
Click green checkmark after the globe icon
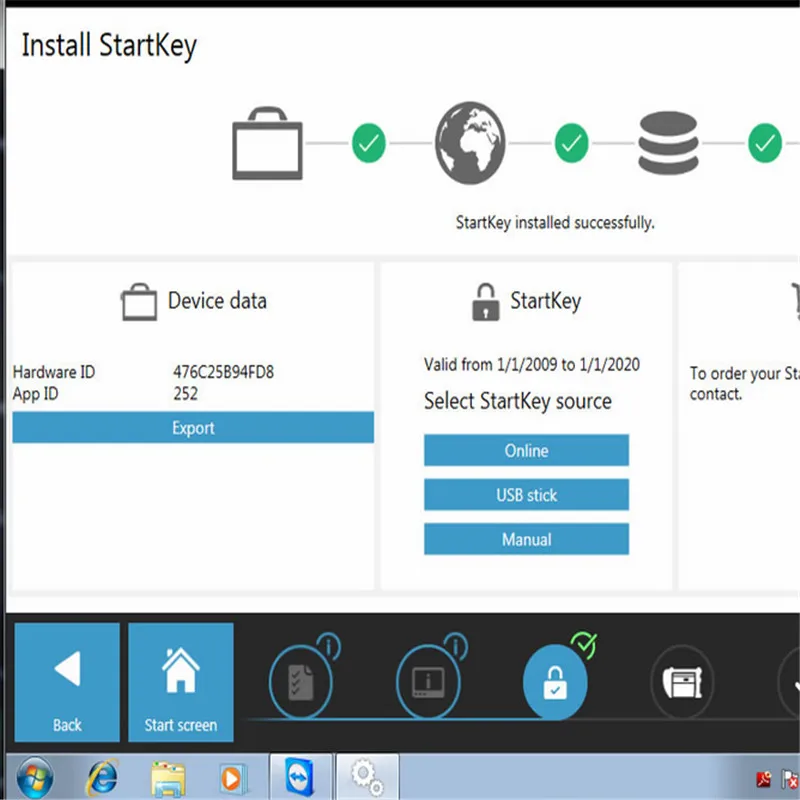(571, 143)
